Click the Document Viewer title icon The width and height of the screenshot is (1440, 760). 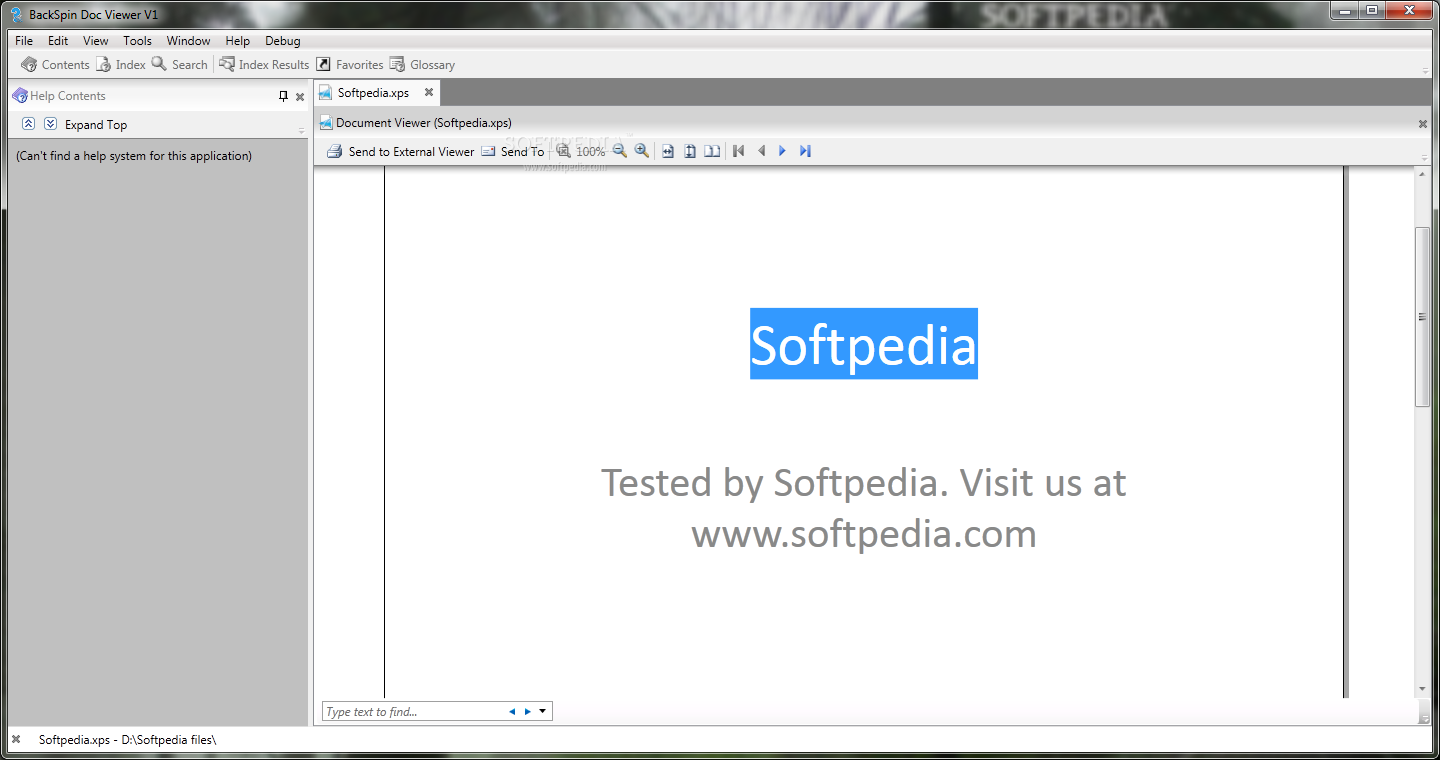pyautogui.click(x=326, y=123)
